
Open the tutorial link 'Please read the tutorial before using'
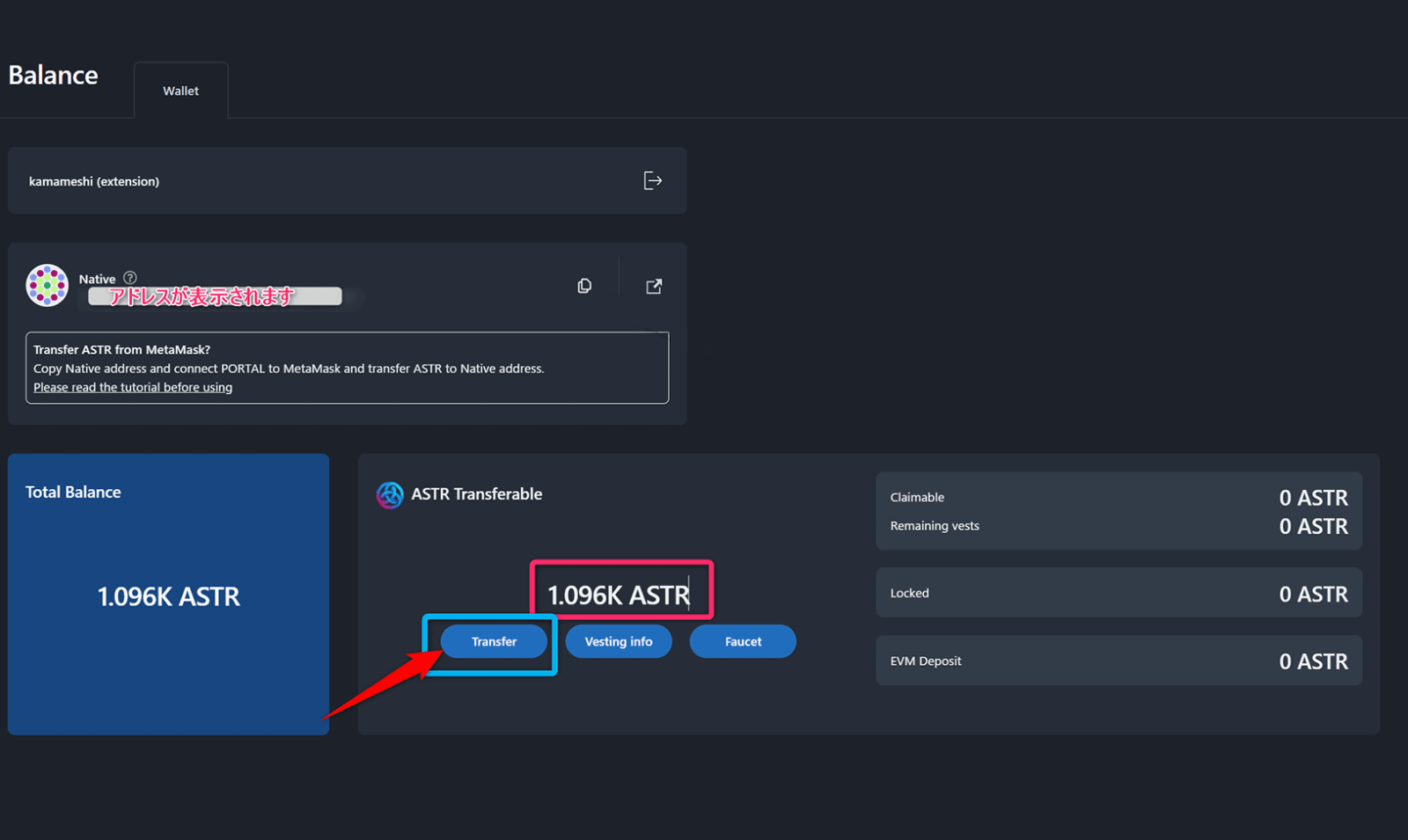click(133, 387)
